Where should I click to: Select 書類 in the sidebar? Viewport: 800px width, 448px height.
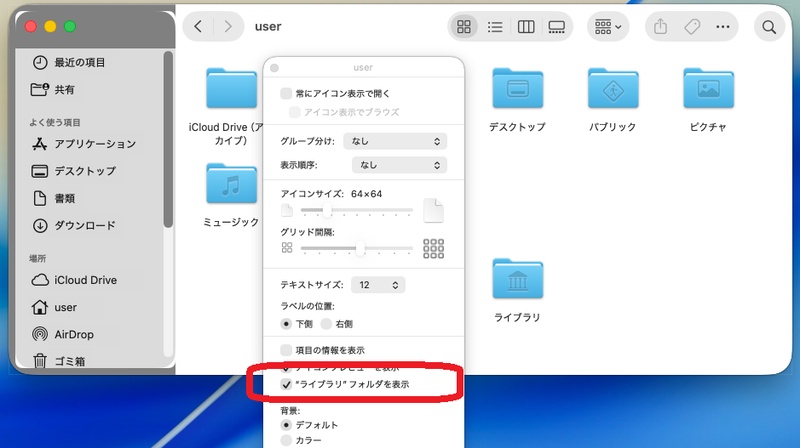point(54,198)
